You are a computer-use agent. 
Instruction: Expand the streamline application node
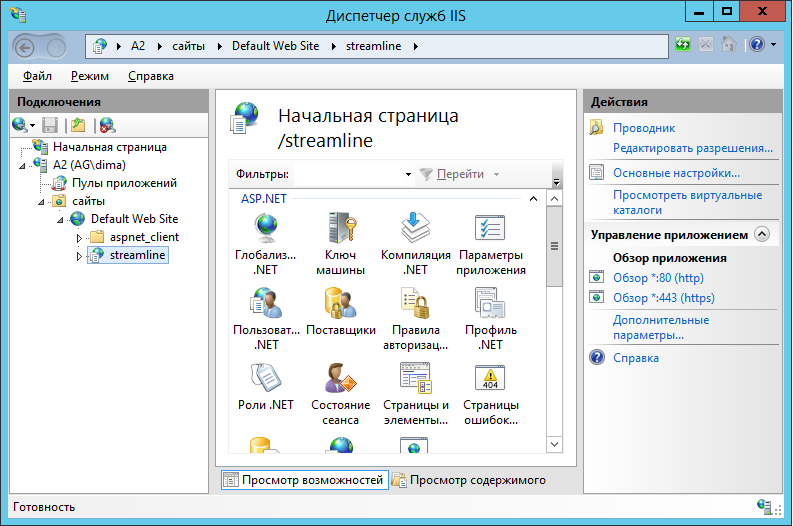79,256
